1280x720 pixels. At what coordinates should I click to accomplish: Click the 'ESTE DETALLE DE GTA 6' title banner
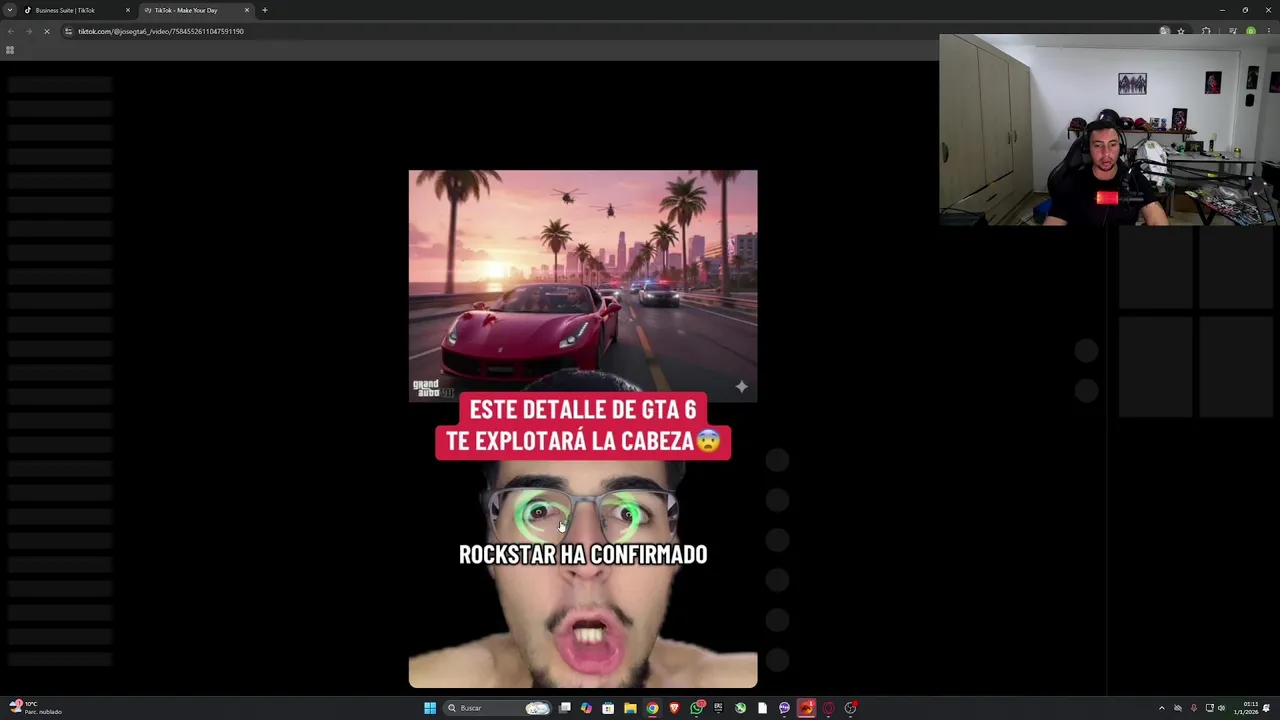(583, 425)
